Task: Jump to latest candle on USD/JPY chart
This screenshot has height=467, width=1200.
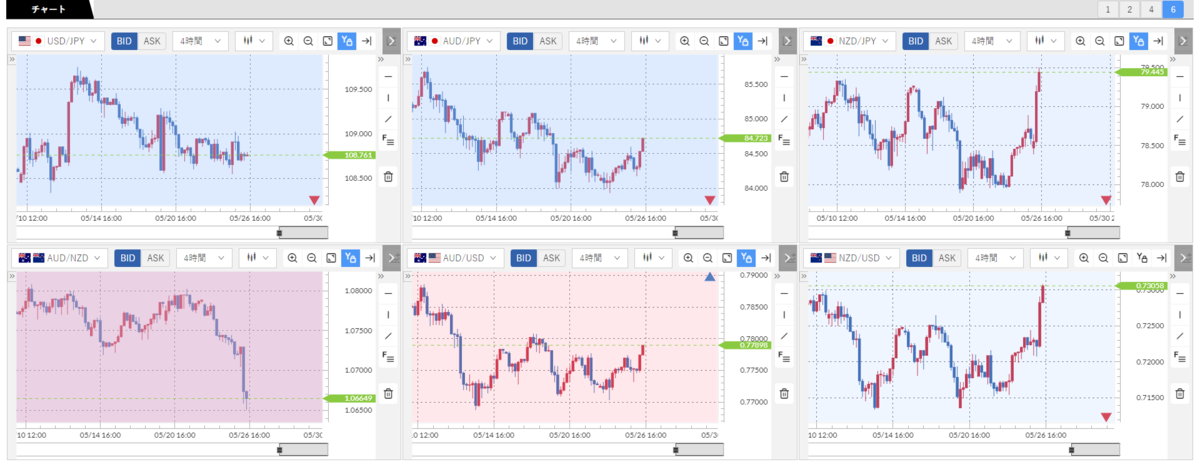Action: [x=367, y=41]
